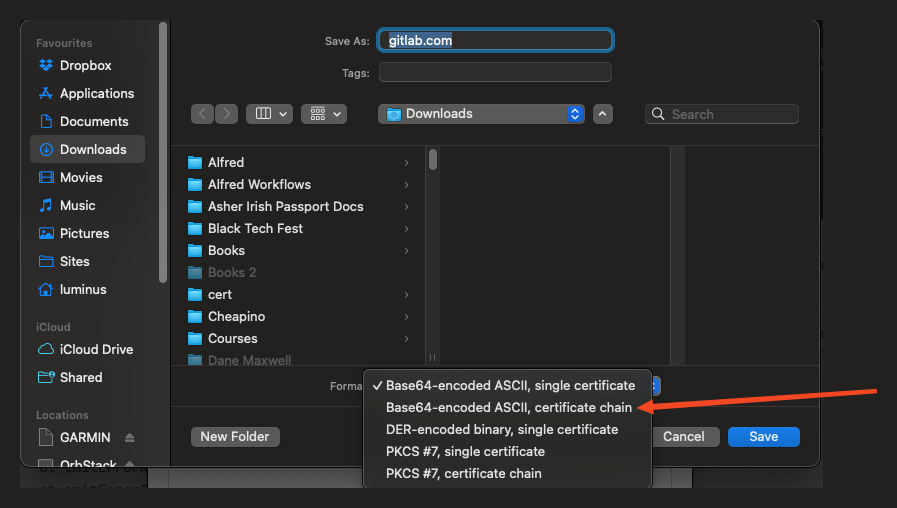
Task: Click the magnifier icon in Search
Action: tap(658, 114)
